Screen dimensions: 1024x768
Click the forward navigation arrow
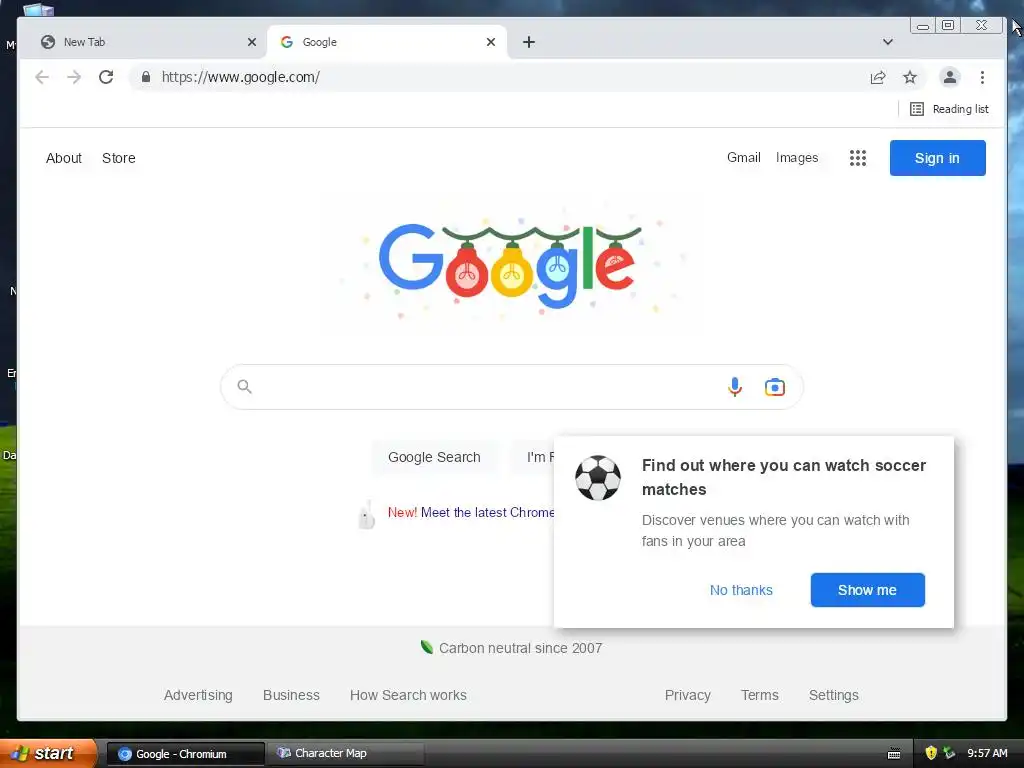[74, 77]
